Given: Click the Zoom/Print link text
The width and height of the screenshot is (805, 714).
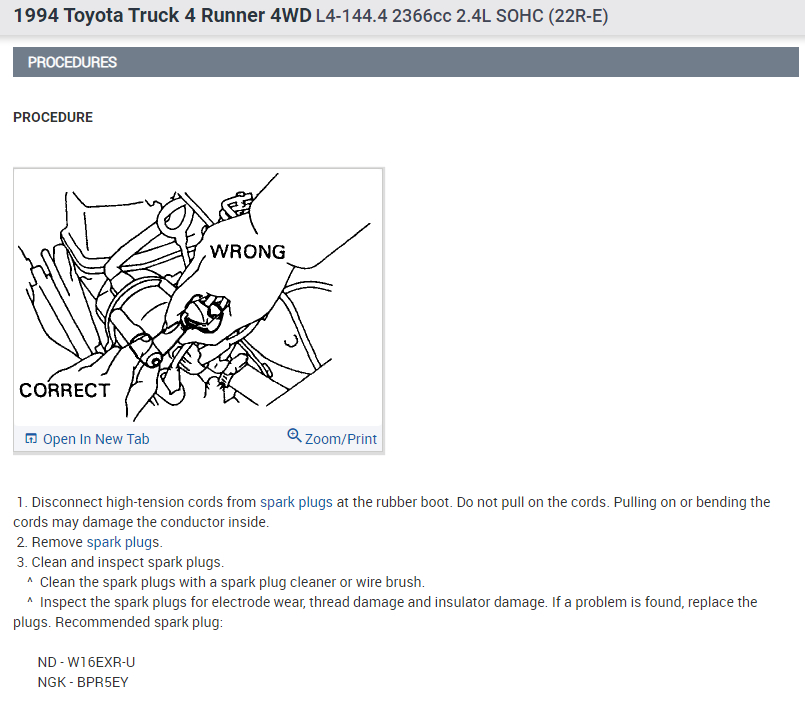Looking at the screenshot, I should tap(341, 439).
